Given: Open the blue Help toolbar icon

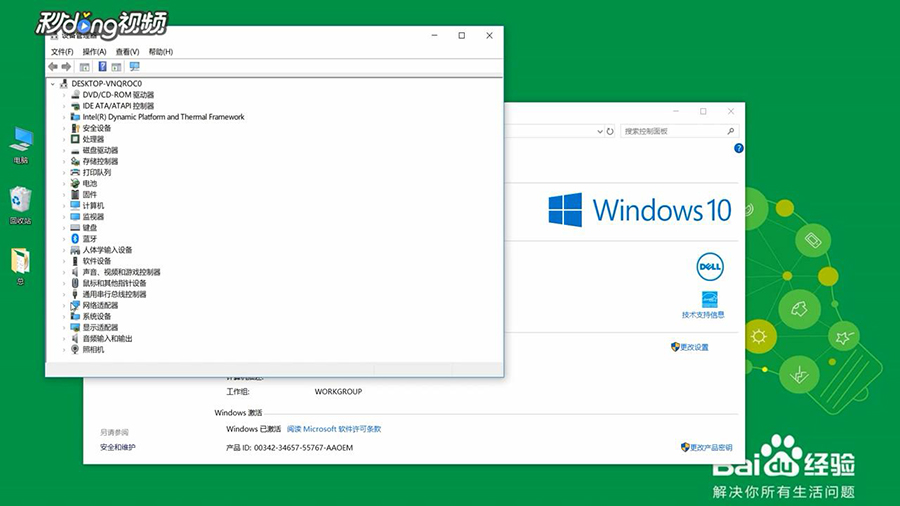Looking at the screenshot, I should [102, 67].
